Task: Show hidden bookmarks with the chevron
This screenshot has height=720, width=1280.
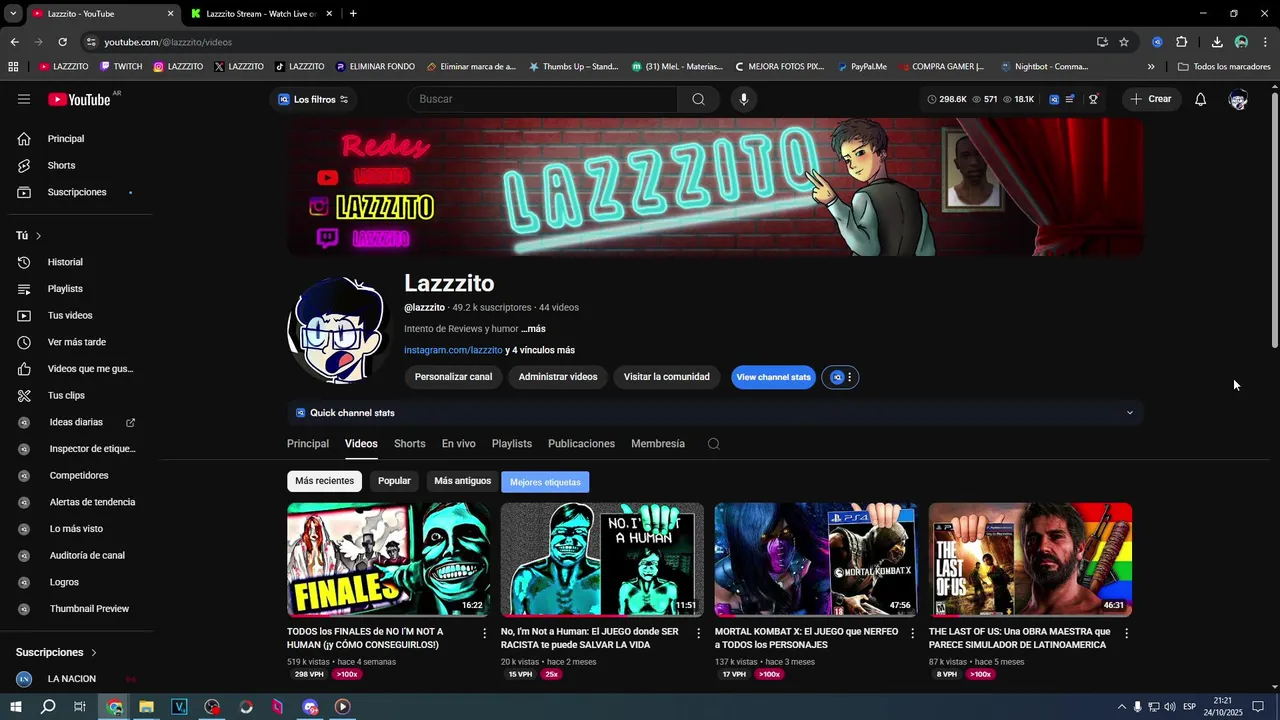Action: click(1150, 67)
